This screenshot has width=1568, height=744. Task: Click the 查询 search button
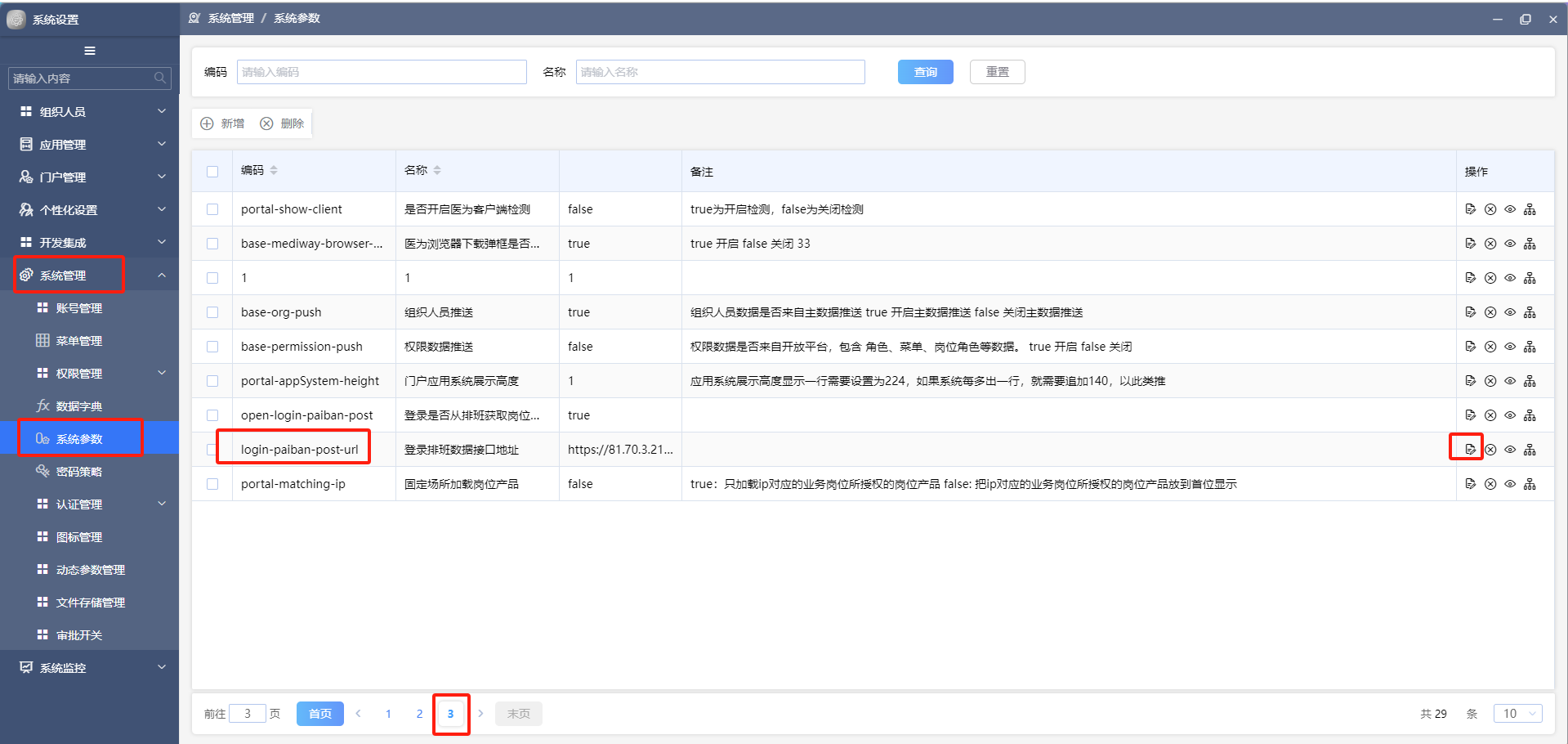[925, 72]
